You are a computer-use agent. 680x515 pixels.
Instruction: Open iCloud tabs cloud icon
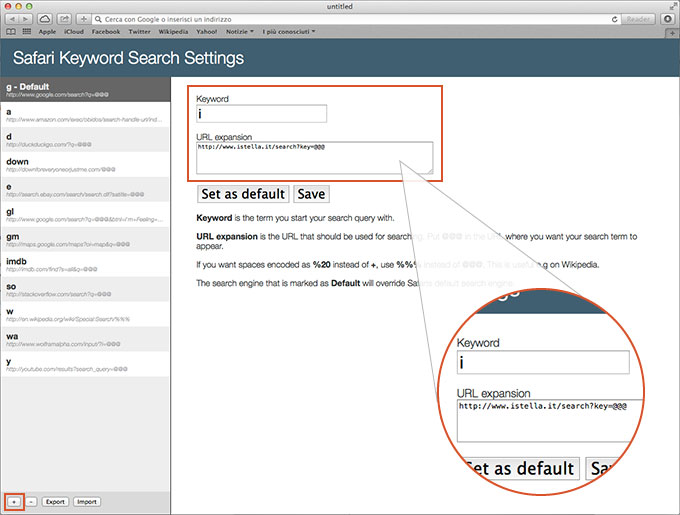[x=45, y=19]
